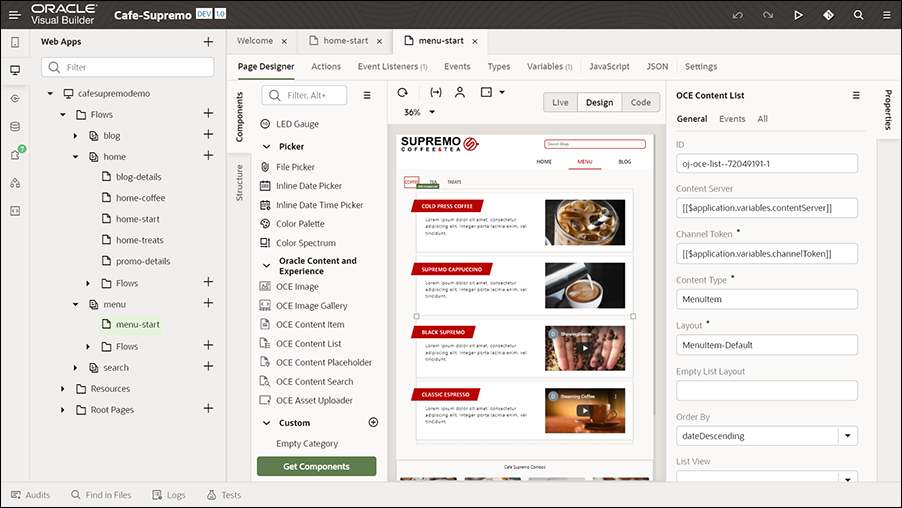902x508 pixels.
Task: Open the main hamburger navigation menu
Action: [15, 15]
